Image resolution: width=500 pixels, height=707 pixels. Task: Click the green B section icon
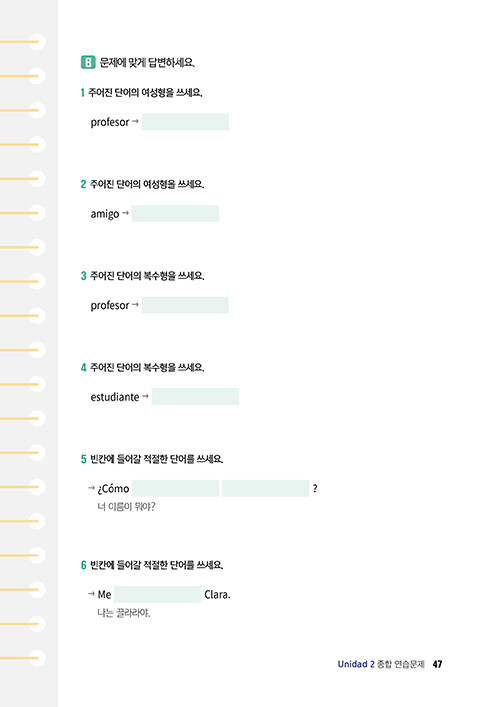[x=88, y=62]
